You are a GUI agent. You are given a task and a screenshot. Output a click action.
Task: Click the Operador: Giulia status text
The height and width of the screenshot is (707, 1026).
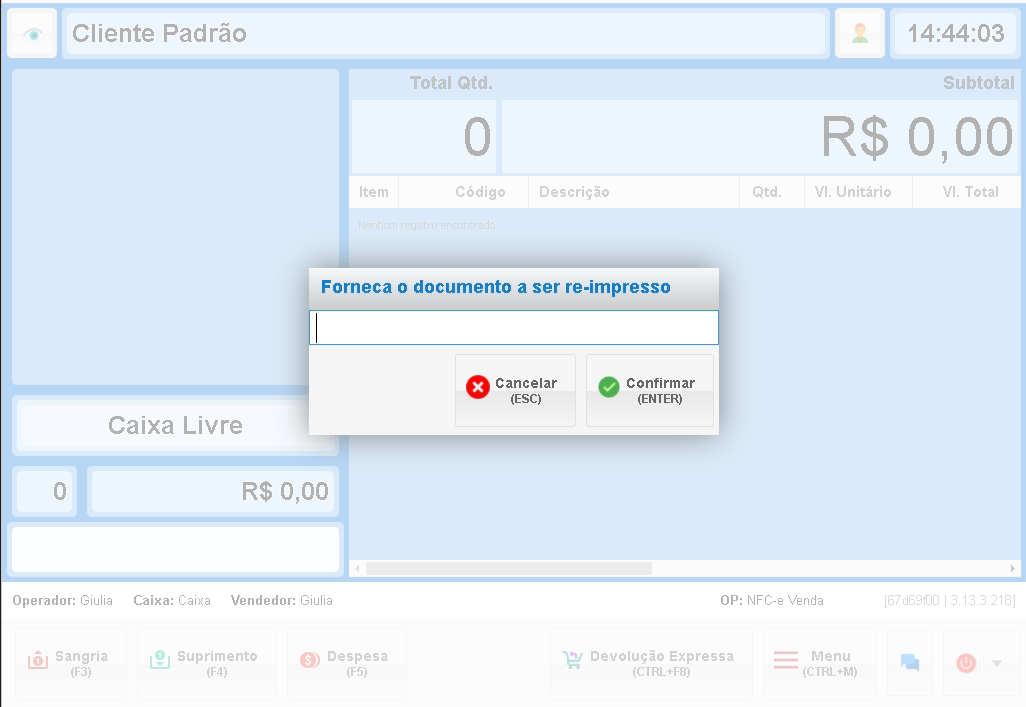point(62,600)
